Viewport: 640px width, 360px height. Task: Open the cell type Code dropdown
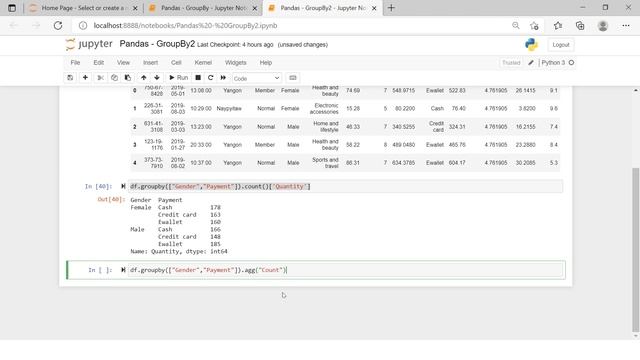[x=257, y=78]
